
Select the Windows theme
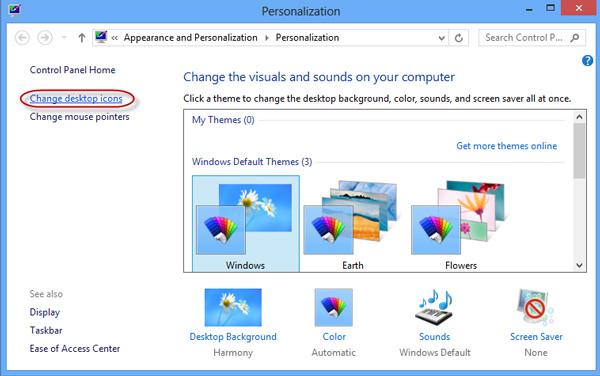click(x=246, y=224)
